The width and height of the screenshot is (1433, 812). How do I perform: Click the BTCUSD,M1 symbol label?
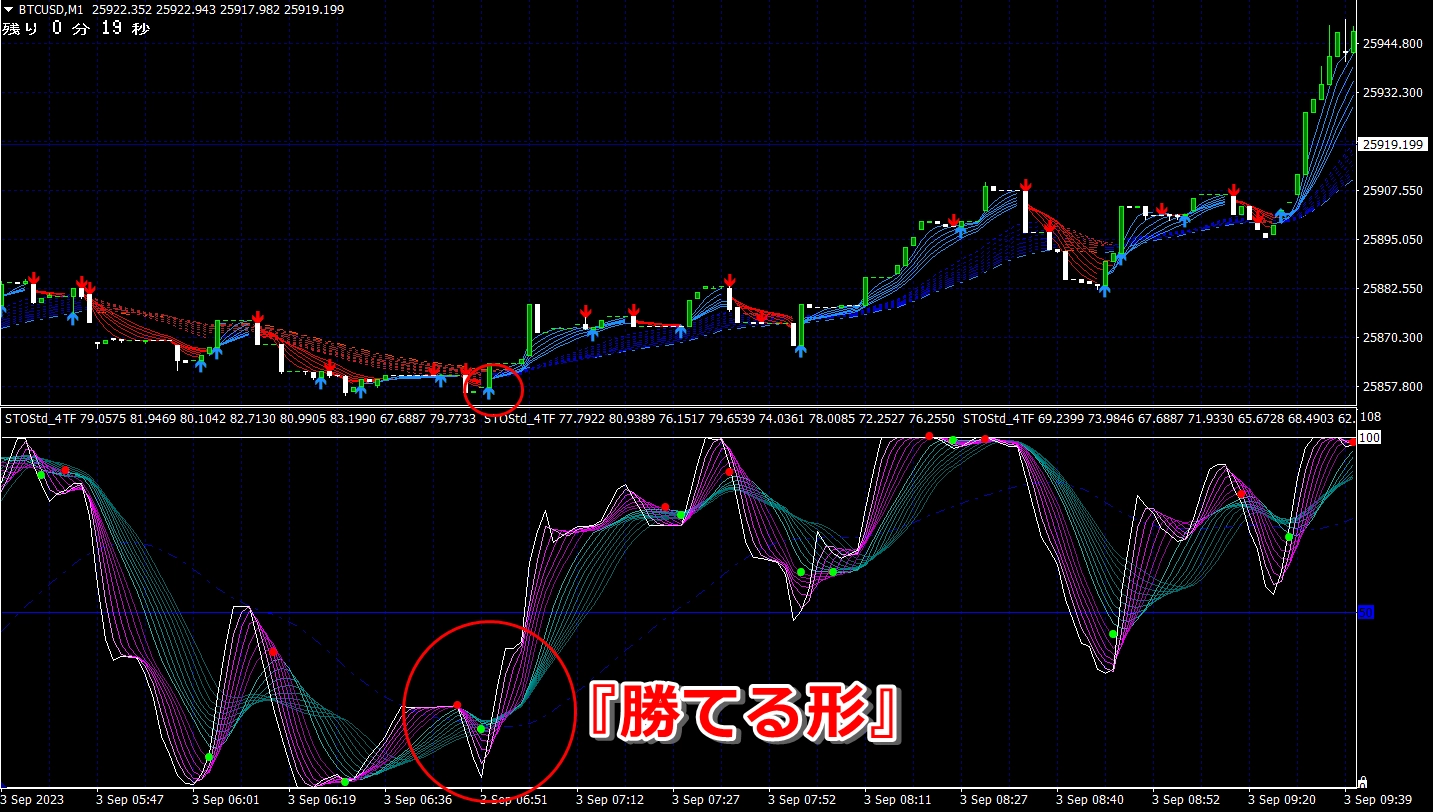(51, 9)
